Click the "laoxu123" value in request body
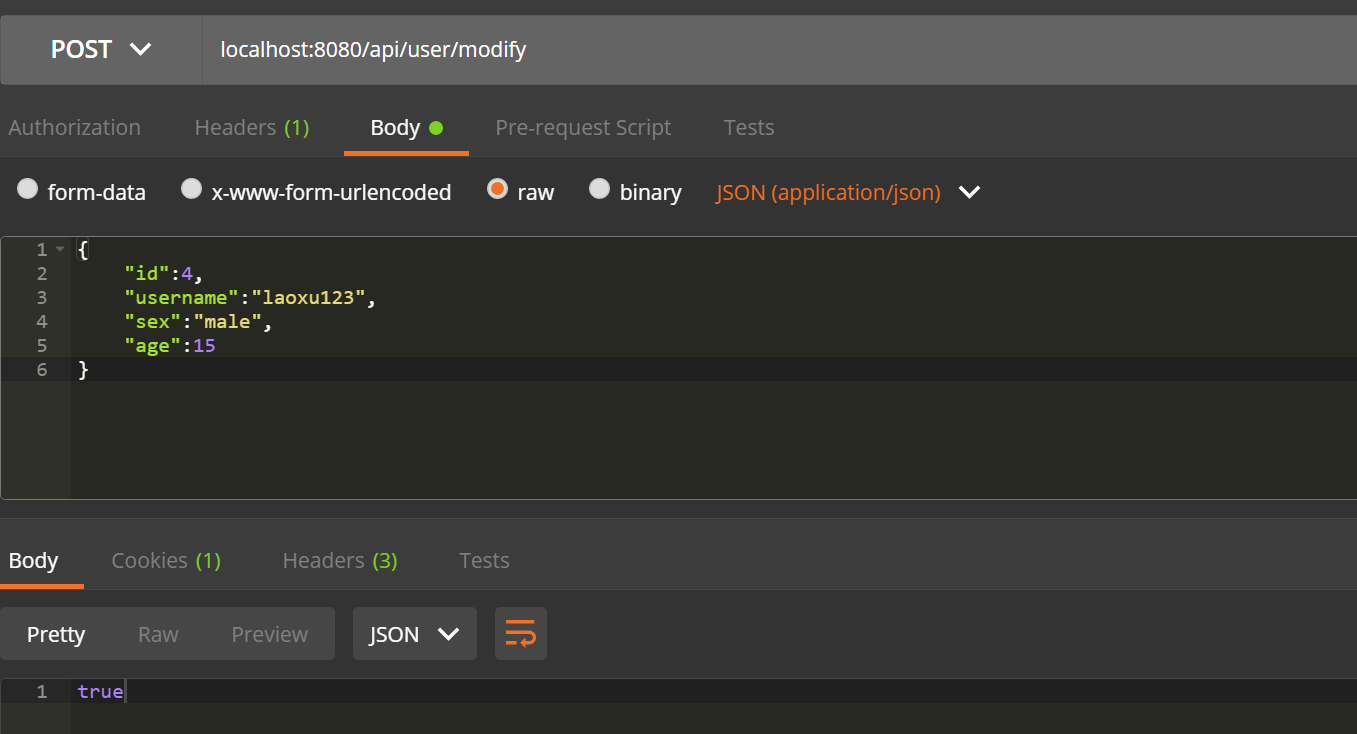The width and height of the screenshot is (1357, 734). [x=309, y=297]
